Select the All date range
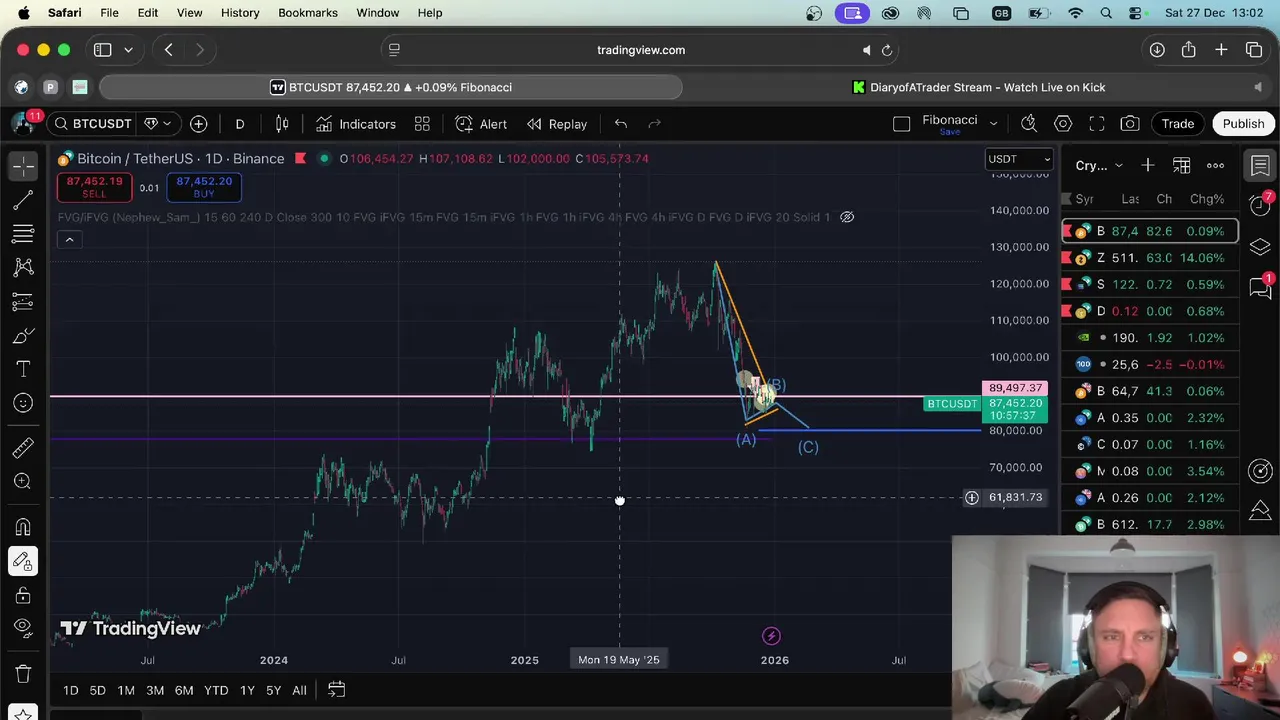Screen dimensions: 1280x720 tap(299, 690)
